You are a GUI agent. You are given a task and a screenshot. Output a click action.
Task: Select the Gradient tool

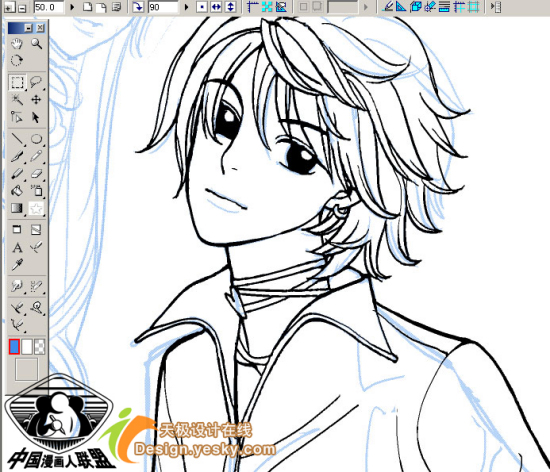(x=16, y=208)
